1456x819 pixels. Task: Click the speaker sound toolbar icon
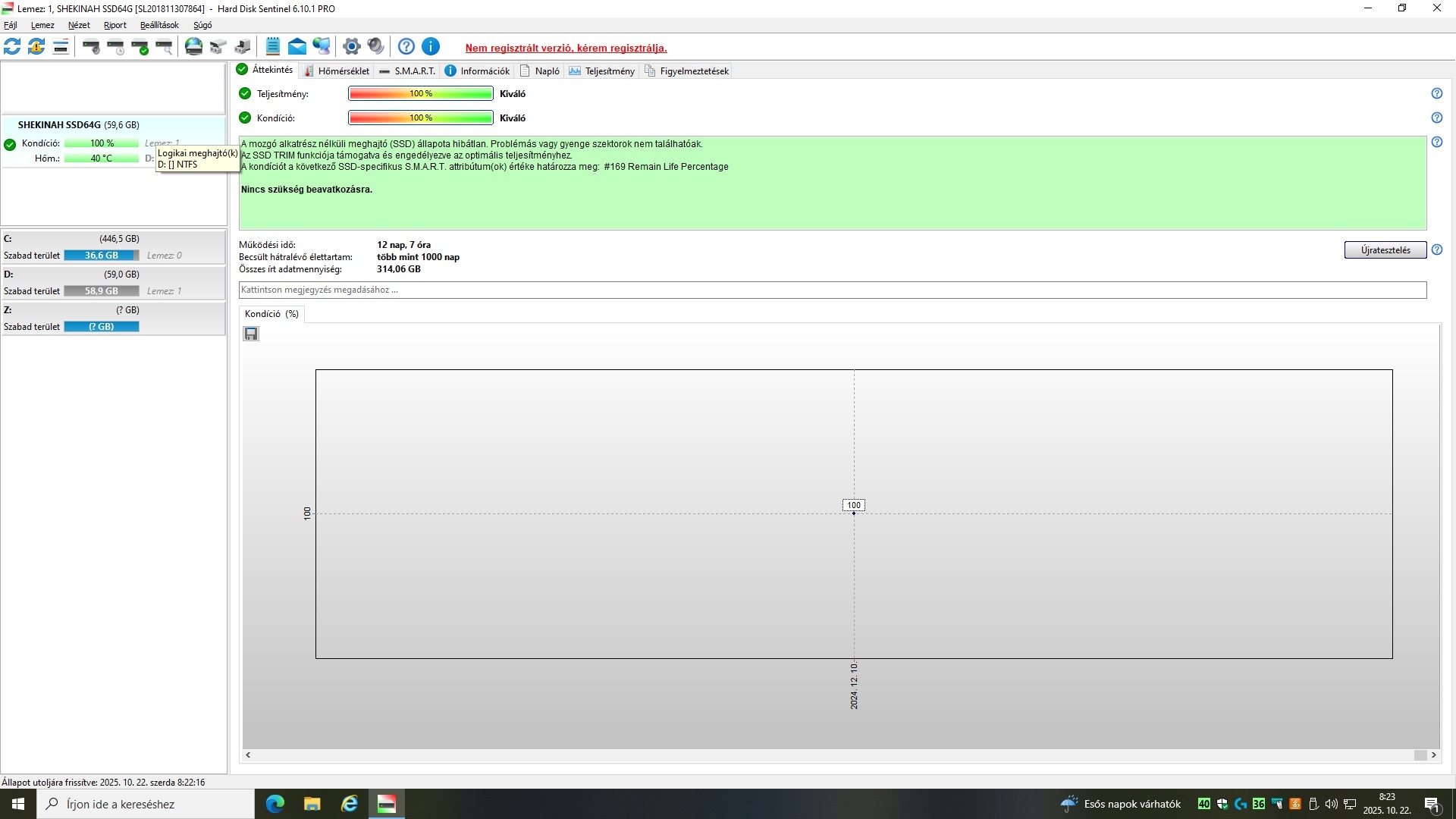point(375,47)
